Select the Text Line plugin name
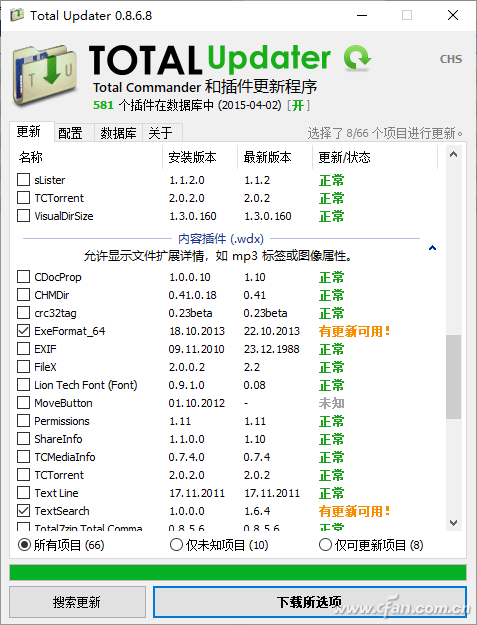 pyautogui.click(x=56, y=493)
